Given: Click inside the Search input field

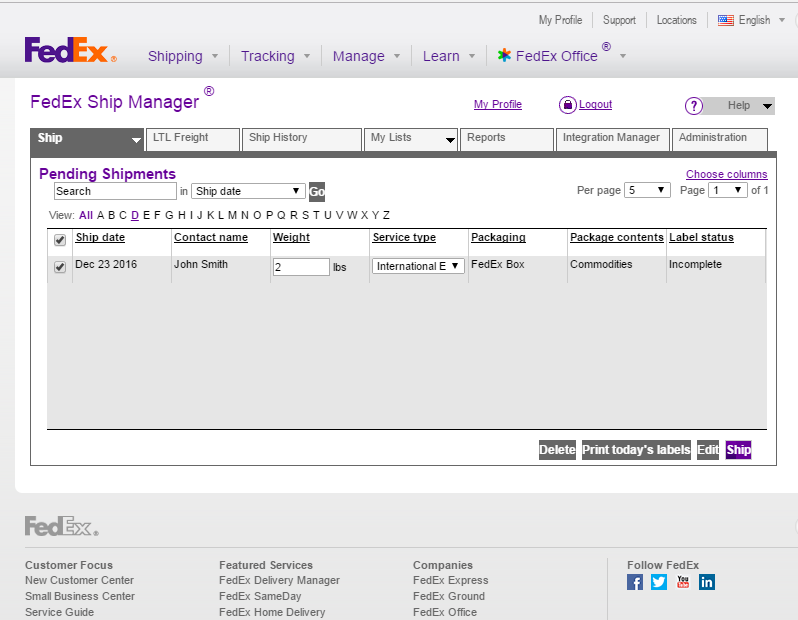Looking at the screenshot, I should [x=115, y=191].
